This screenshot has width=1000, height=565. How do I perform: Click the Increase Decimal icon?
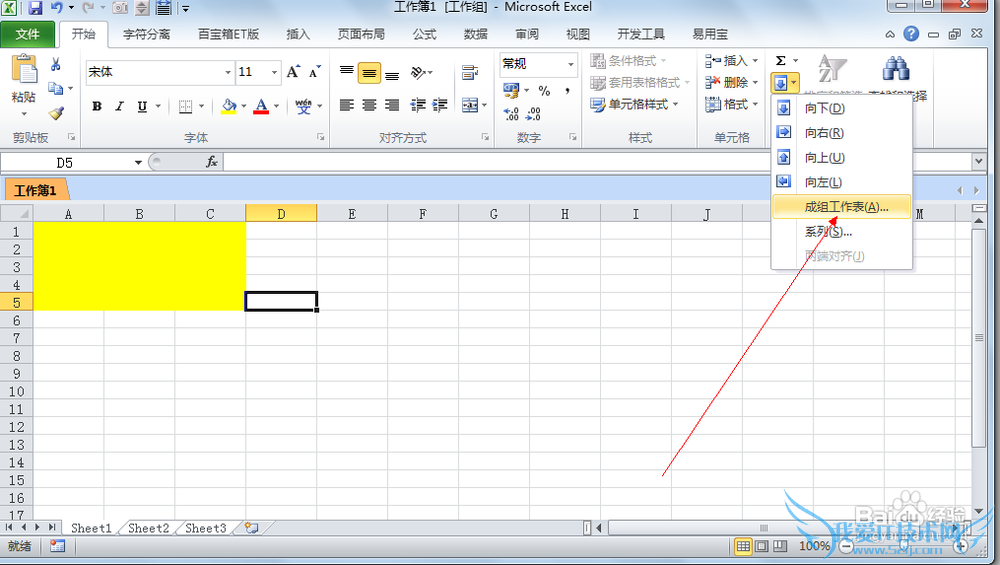pos(511,114)
